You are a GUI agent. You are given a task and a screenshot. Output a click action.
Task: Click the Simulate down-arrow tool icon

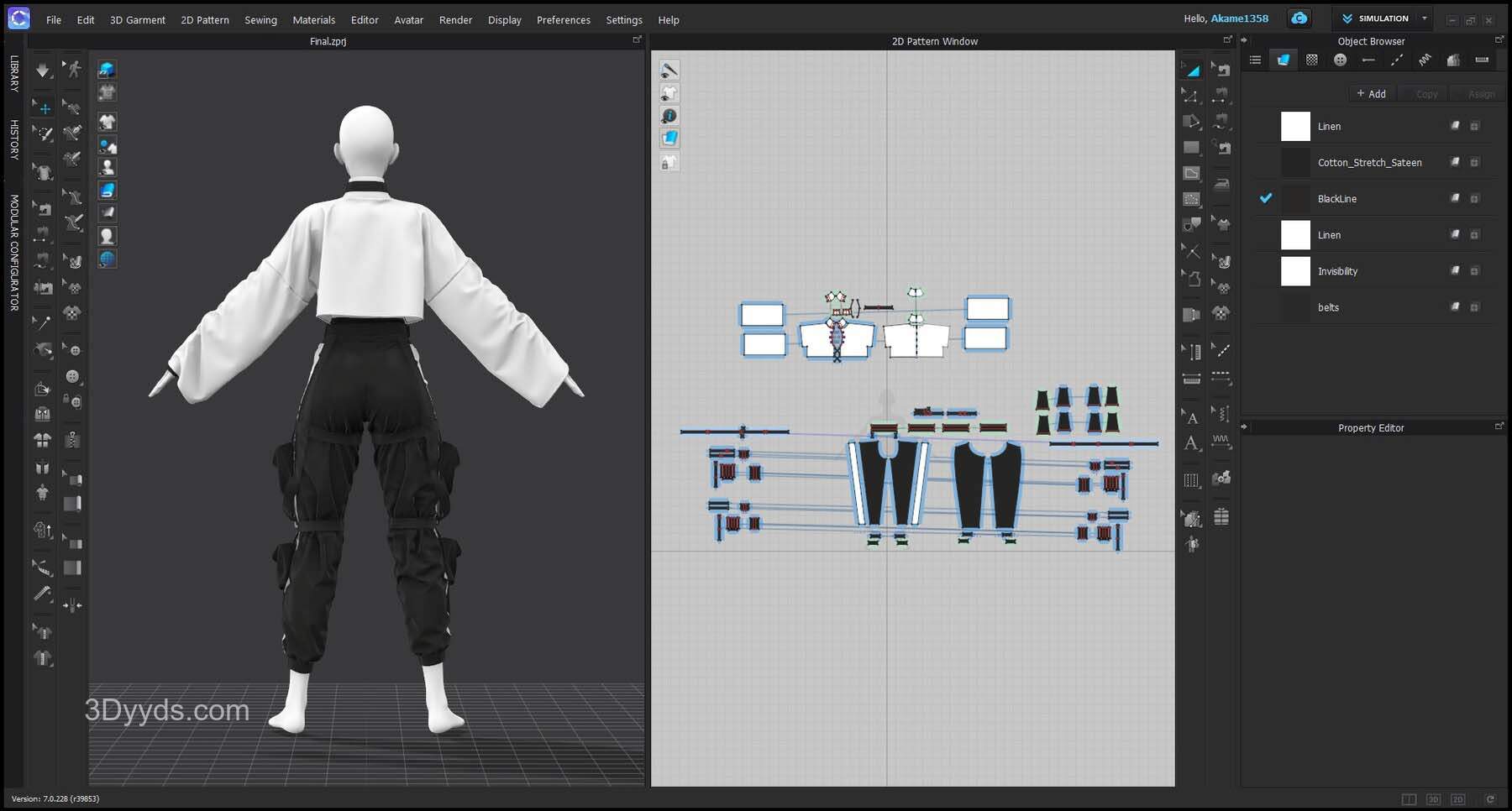[42, 71]
